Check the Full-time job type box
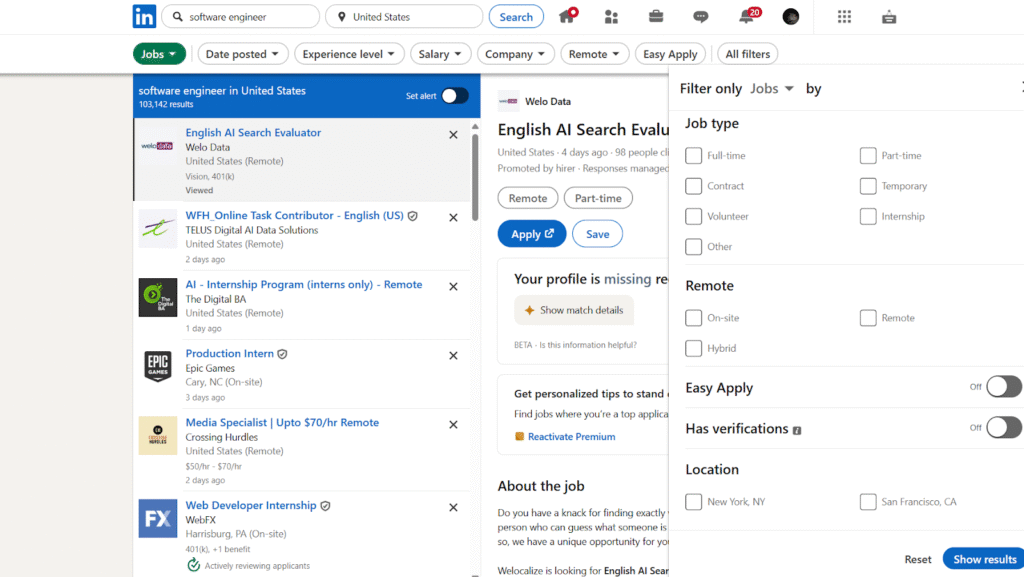 click(693, 156)
